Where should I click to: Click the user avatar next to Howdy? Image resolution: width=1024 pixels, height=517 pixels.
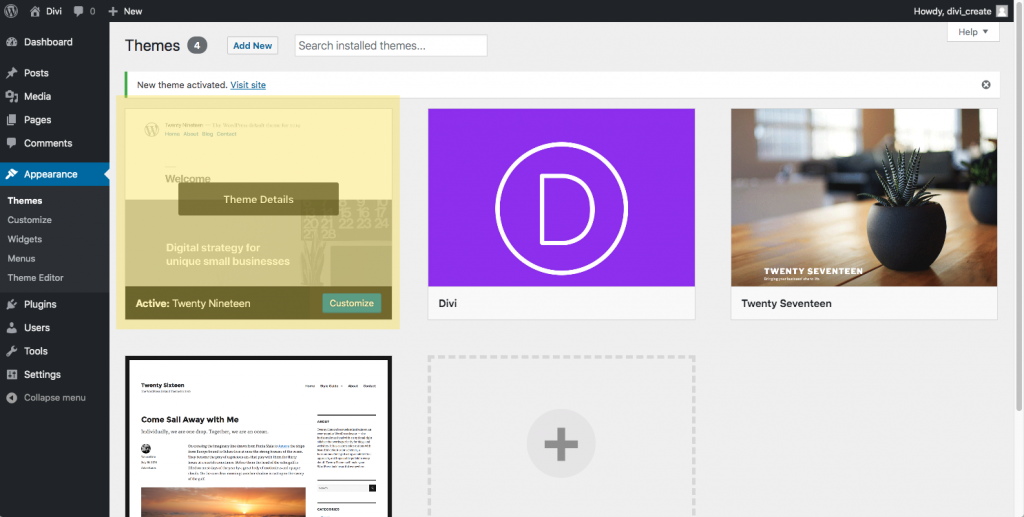(x=1002, y=11)
